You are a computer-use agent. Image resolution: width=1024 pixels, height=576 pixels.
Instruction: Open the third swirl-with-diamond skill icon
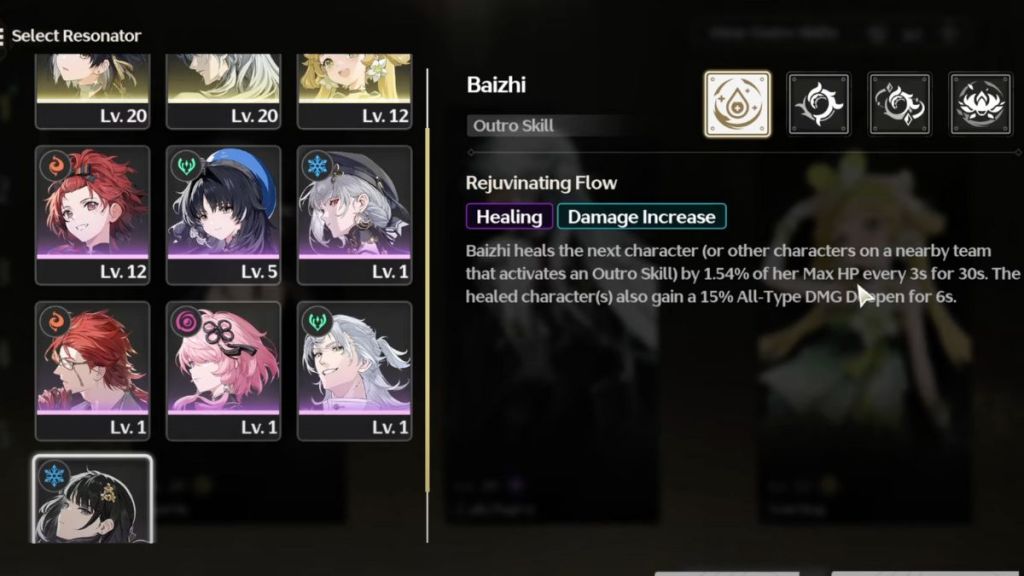tap(899, 104)
